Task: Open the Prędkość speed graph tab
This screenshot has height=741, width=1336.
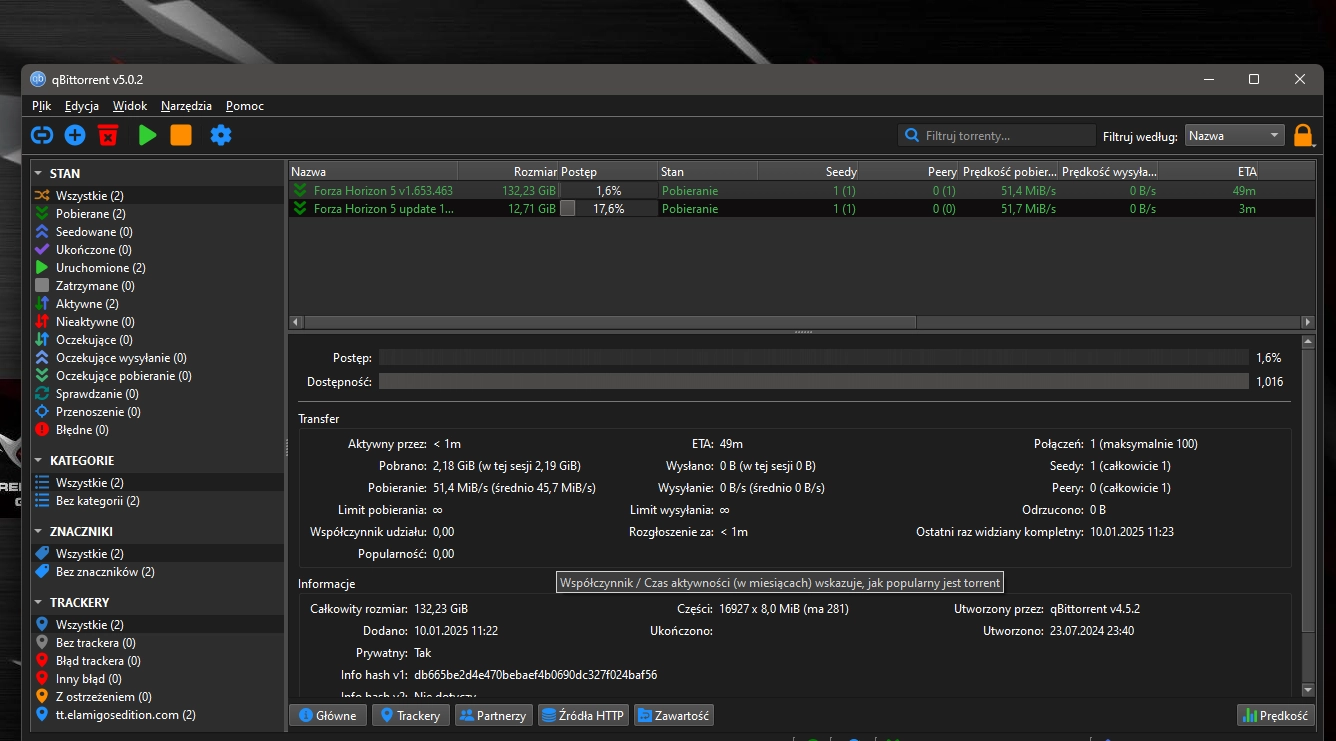Action: pos(1275,716)
